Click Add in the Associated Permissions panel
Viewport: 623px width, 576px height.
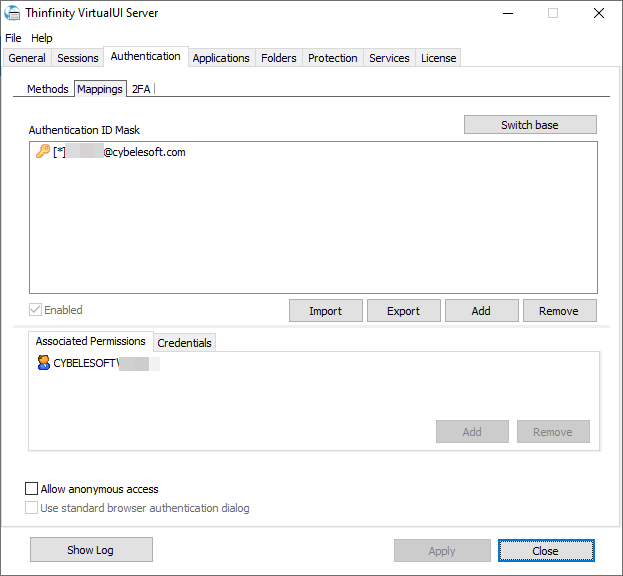coord(472,431)
